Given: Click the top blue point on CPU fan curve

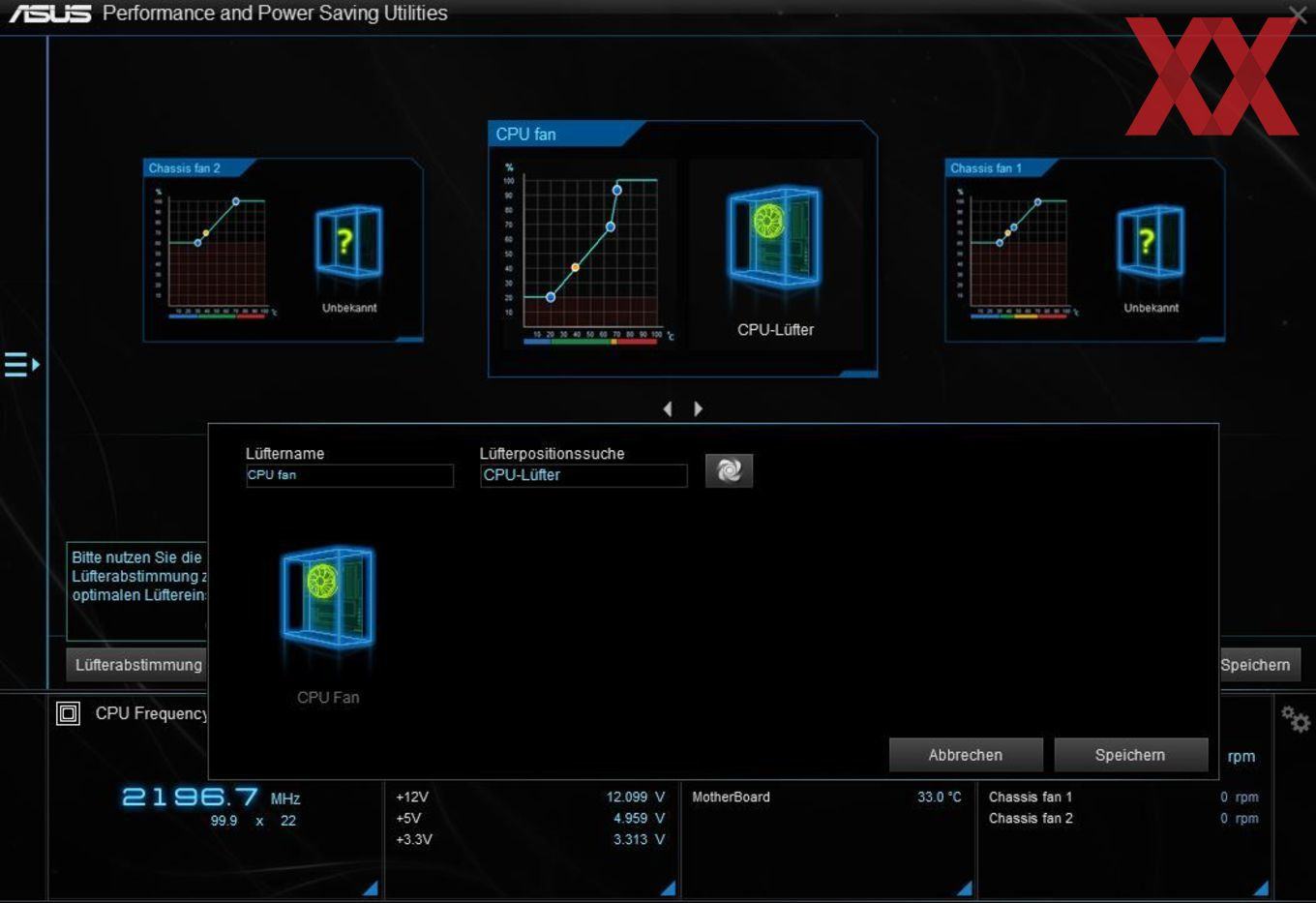Looking at the screenshot, I should 617,190.
